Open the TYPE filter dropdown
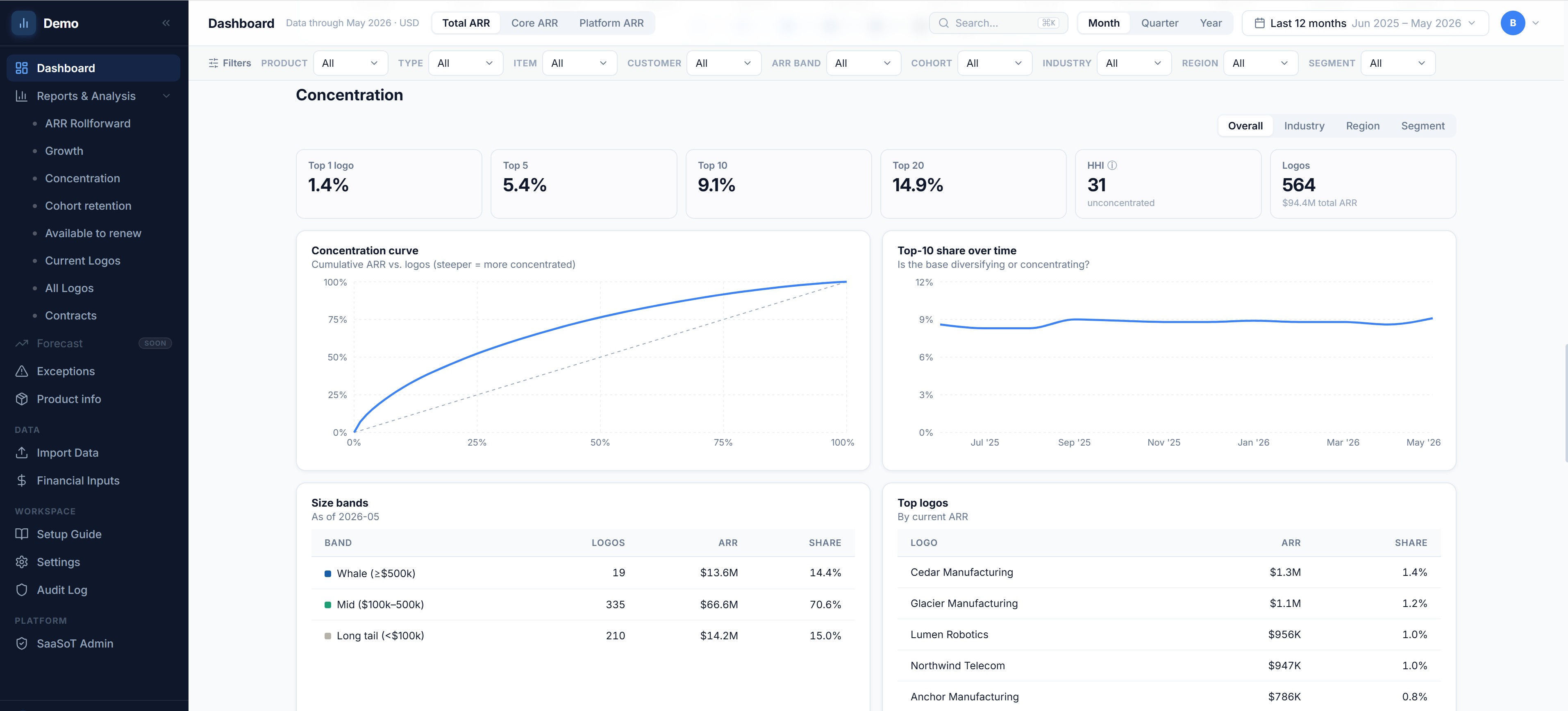 click(x=466, y=63)
